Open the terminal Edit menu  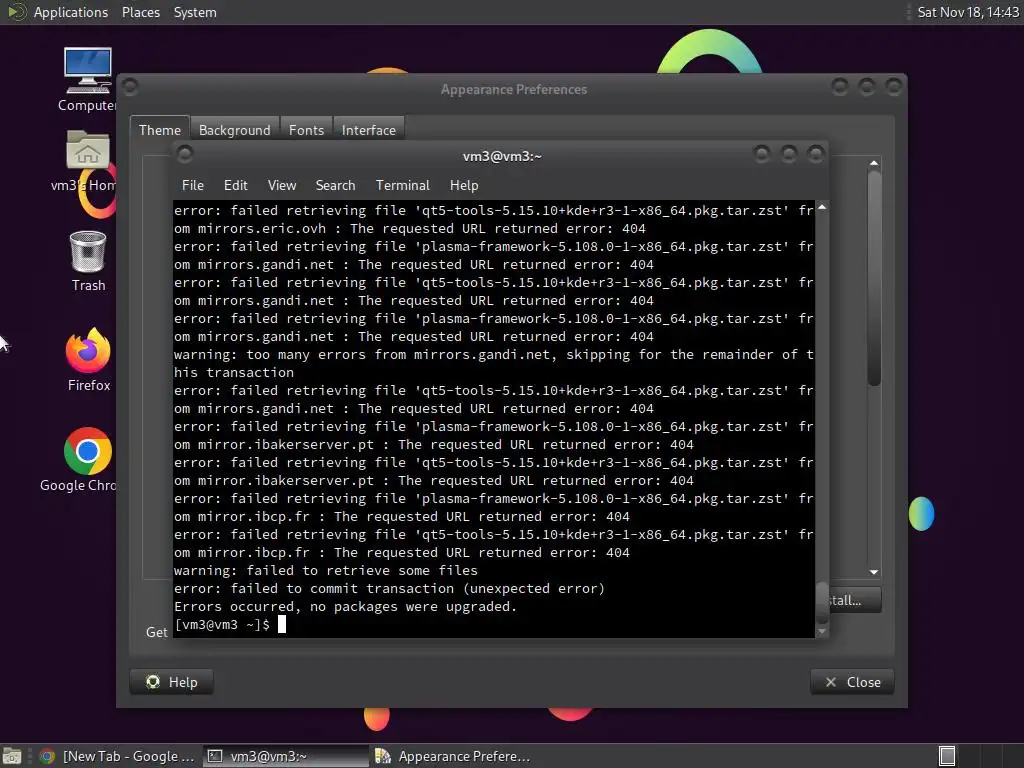[x=235, y=185]
